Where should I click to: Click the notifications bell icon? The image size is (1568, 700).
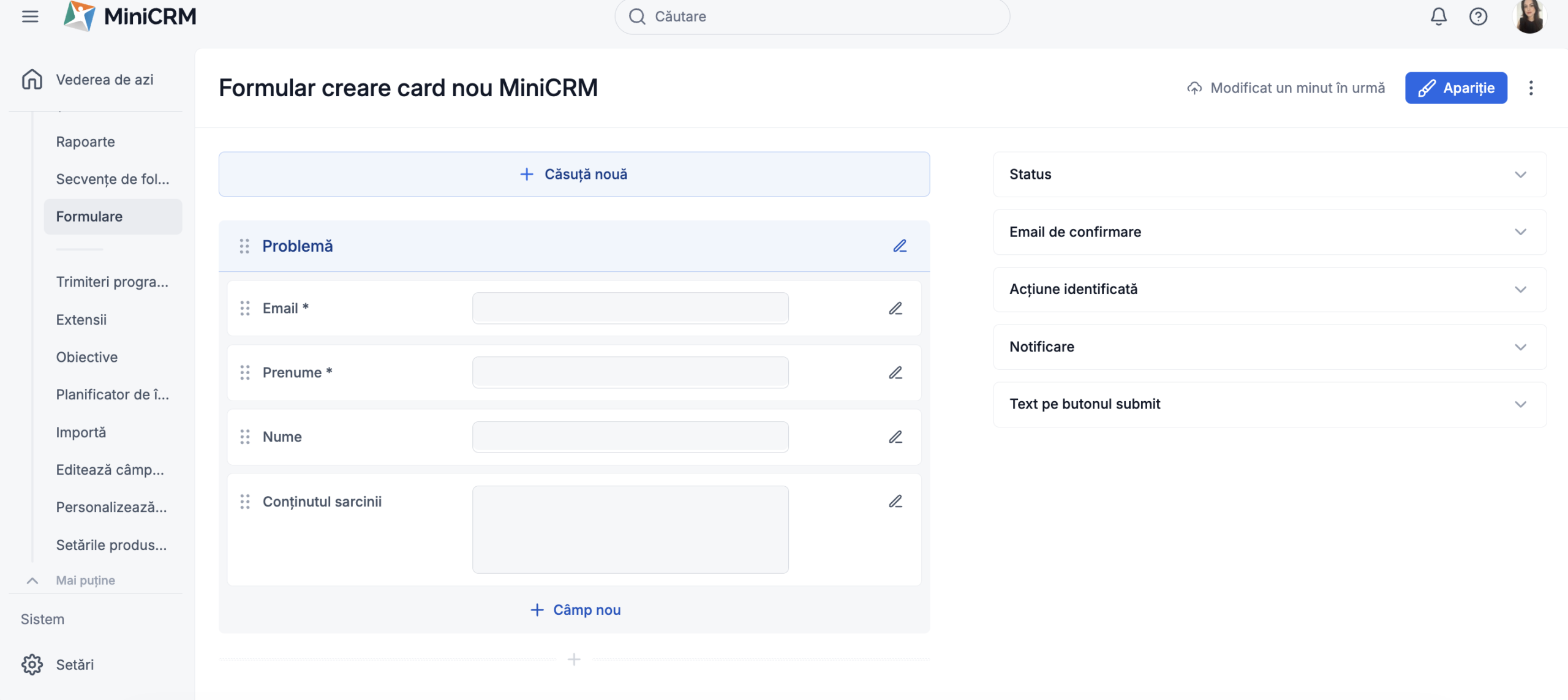(x=1438, y=17)
